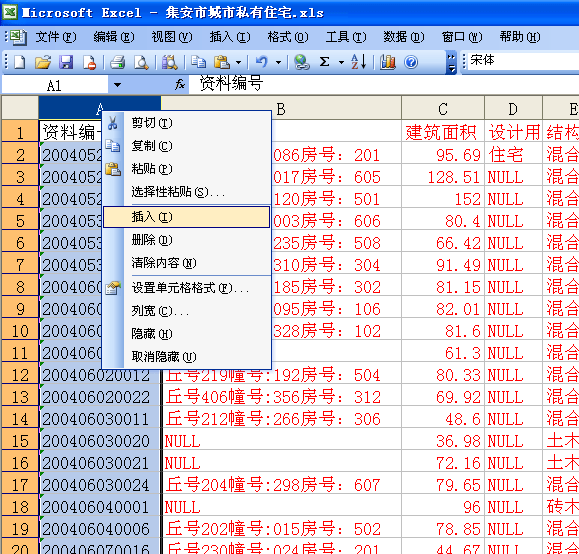579x554 pixels.
Task: Click the 住宅 cell in column D
Action: click(x=513, y=154)
